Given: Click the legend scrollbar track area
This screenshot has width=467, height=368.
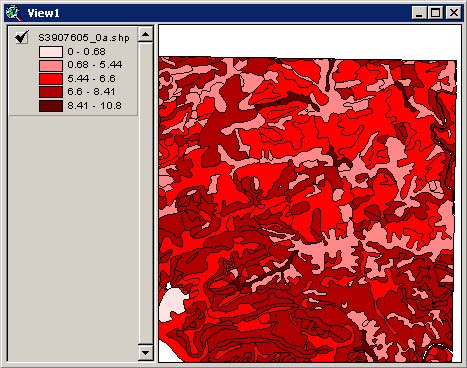Looking at the screenshot, I should click(146, 193).
